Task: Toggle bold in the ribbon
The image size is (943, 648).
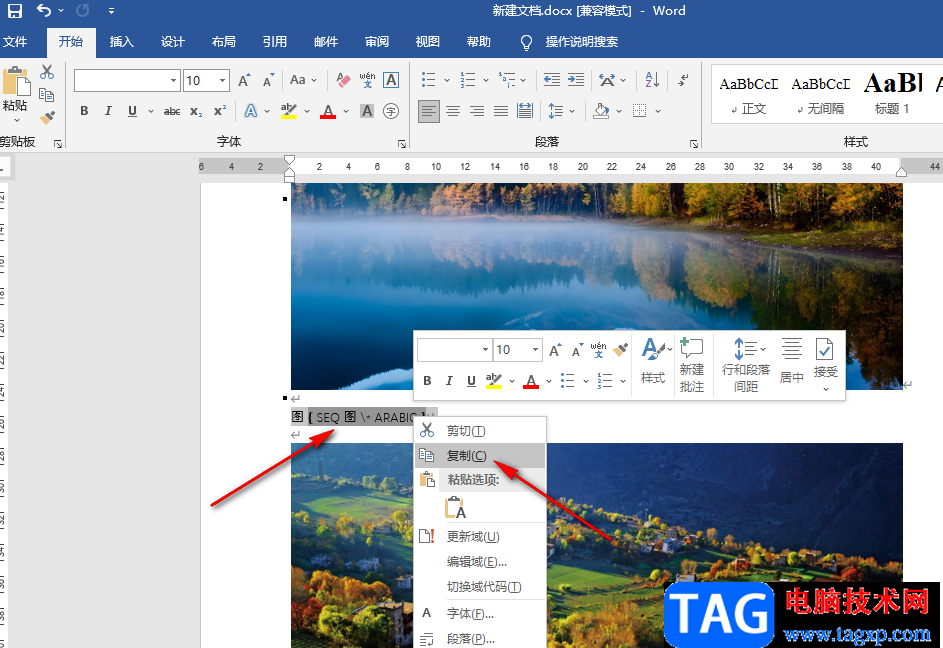Action: [84, 111]
